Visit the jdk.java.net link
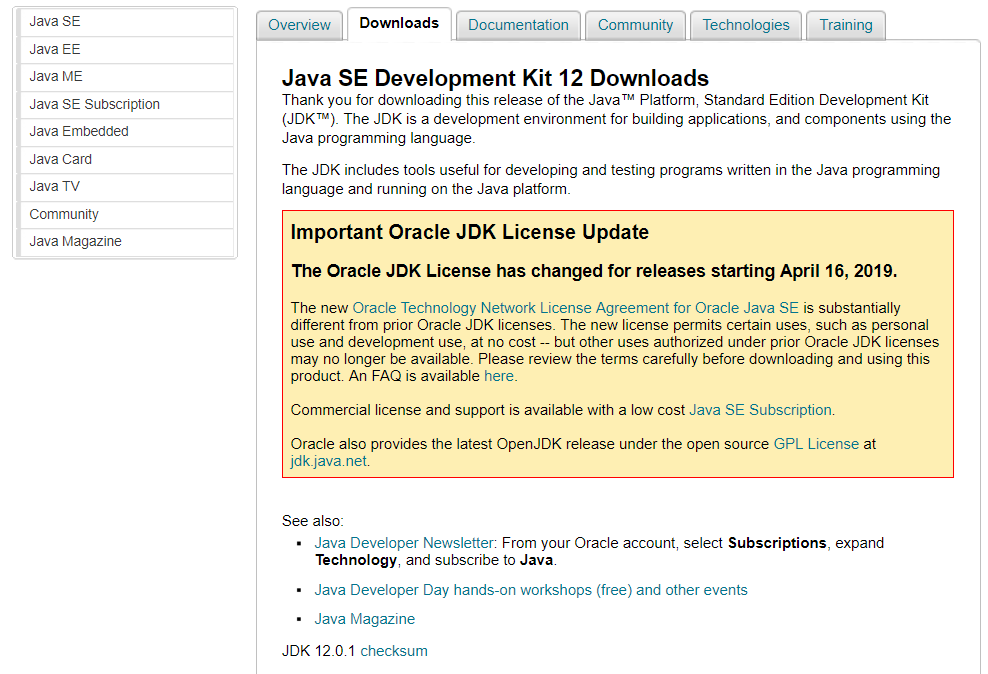988x674 pixels. 328,461
